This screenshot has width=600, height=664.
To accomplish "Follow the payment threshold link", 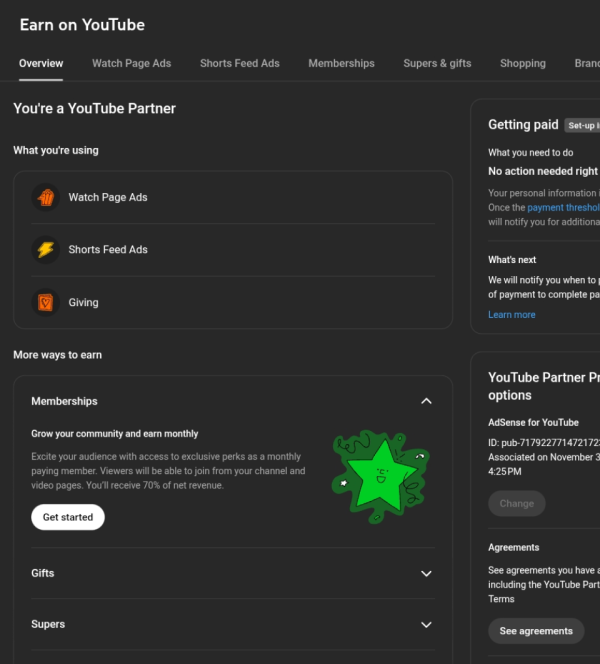I will (x=563, y=208).
